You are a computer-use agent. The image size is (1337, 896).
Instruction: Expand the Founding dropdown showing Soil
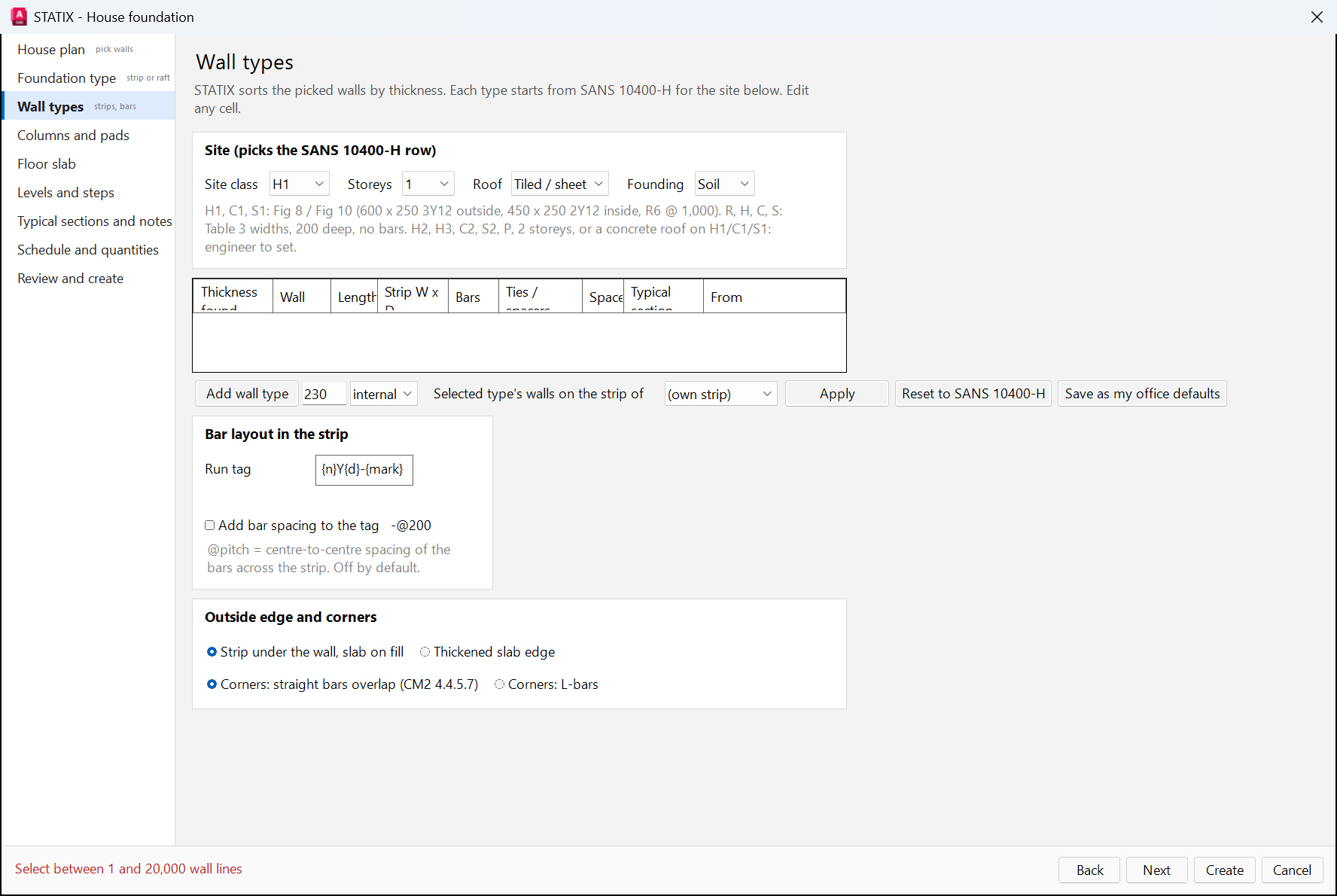pos(724,184)
